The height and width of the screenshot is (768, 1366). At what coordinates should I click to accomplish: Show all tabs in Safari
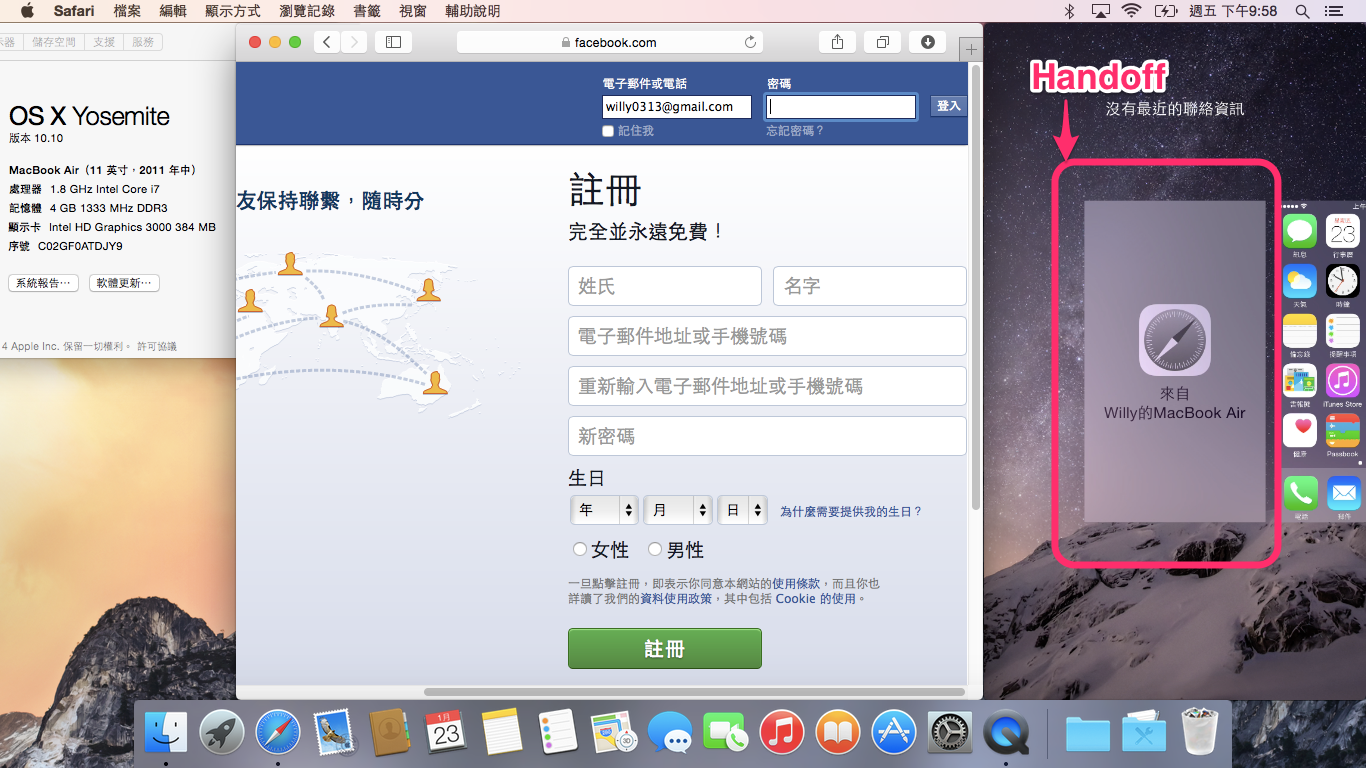(x=883, y=42)
